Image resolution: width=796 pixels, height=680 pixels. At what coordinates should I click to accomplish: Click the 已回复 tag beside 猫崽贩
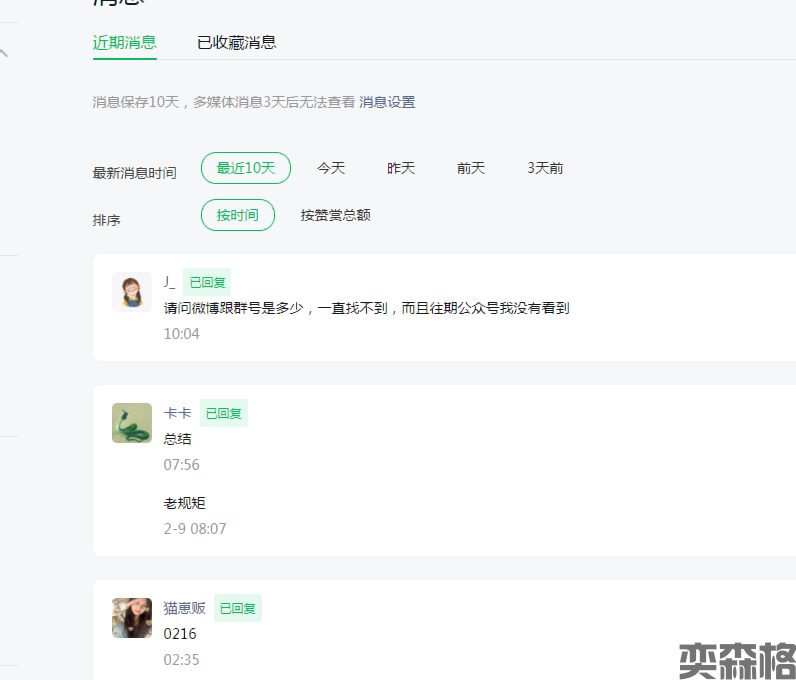pos(238,608)
